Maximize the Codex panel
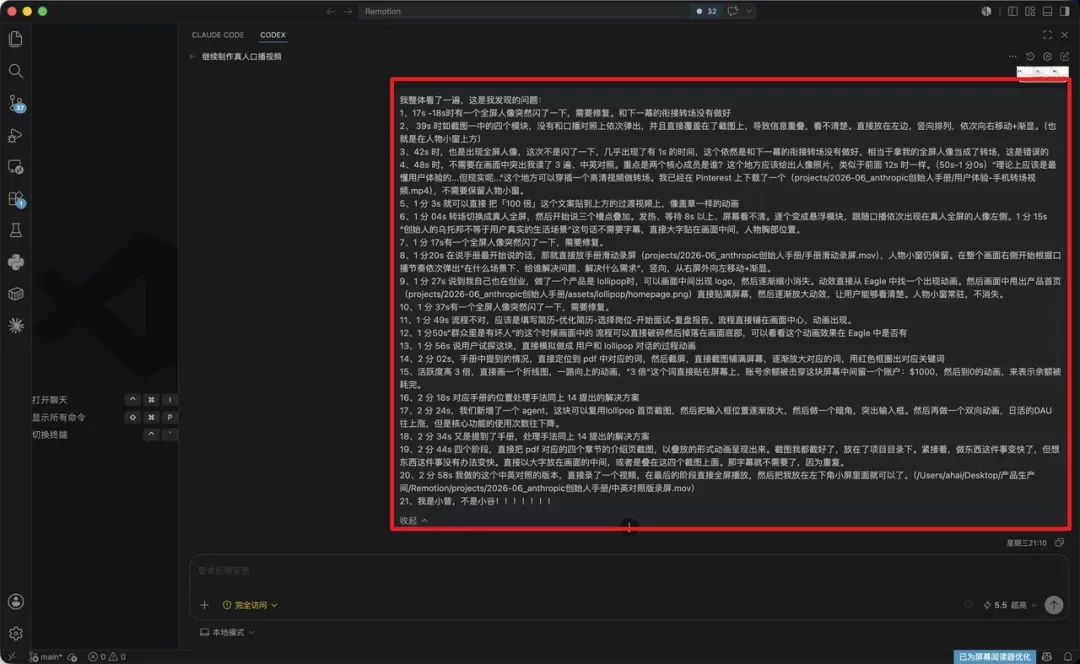The image size is (1080, 664). pos(1047,34)
